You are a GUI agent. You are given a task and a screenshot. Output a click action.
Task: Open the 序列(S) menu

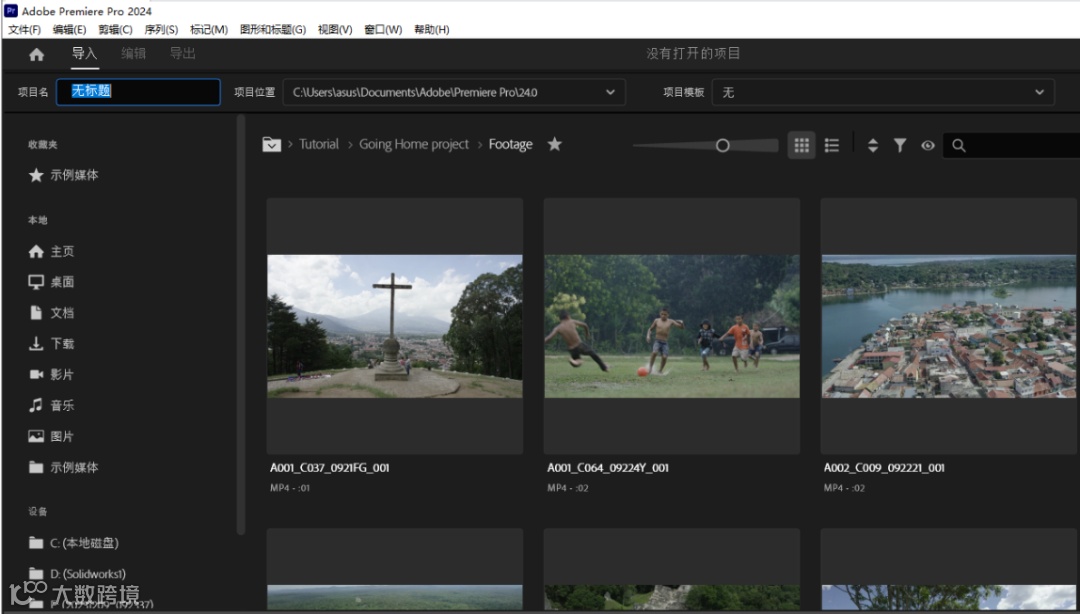(161, 30)
